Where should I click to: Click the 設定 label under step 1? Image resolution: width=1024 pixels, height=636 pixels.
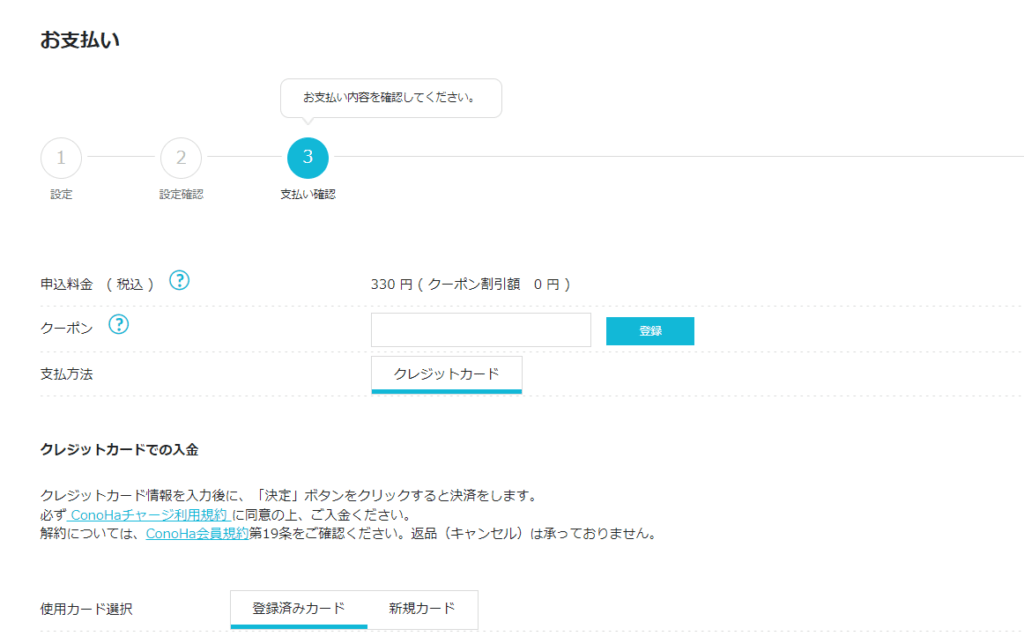click(61, 194)
